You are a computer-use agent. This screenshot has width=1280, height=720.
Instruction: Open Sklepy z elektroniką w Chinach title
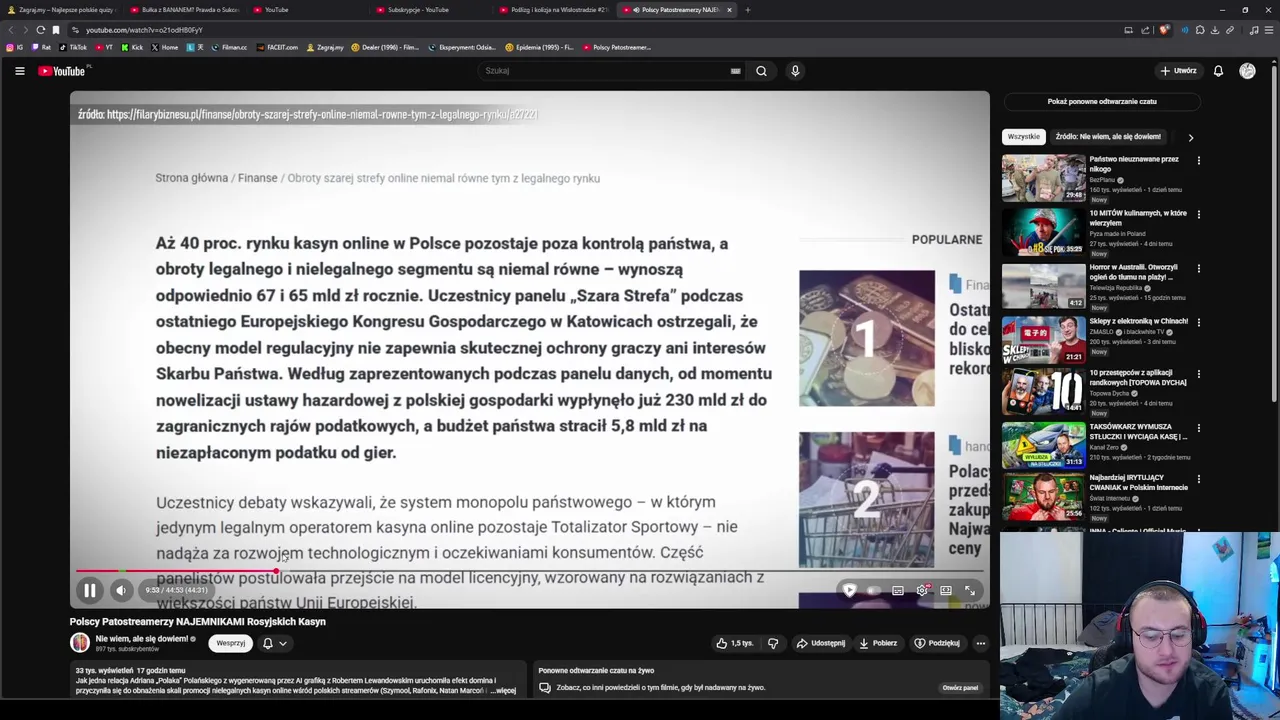tap(1139, 321)
